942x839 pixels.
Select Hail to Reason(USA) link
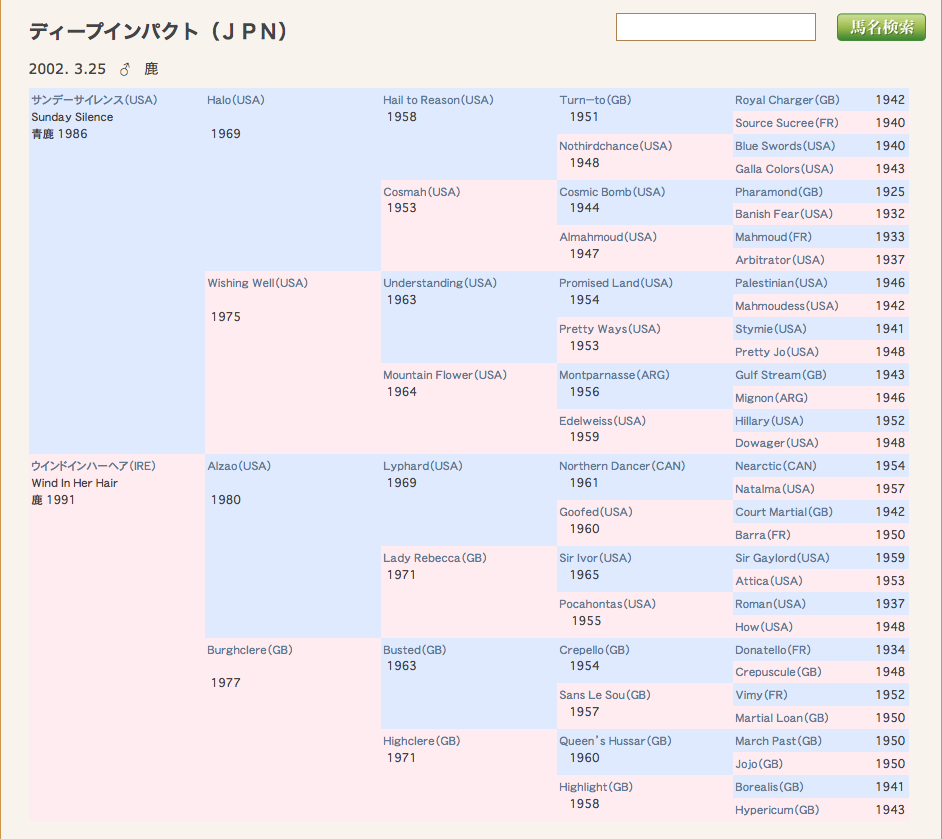[438, 100]
